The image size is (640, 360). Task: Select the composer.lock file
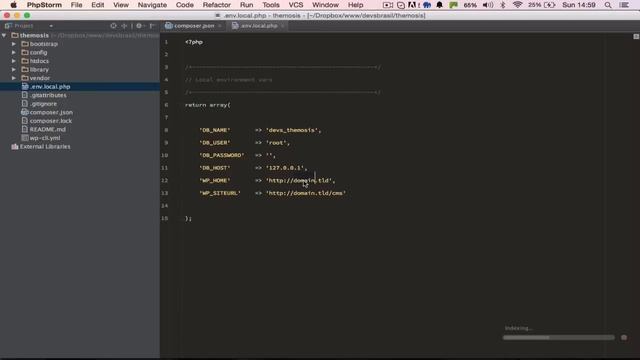(x=51, y=121)
